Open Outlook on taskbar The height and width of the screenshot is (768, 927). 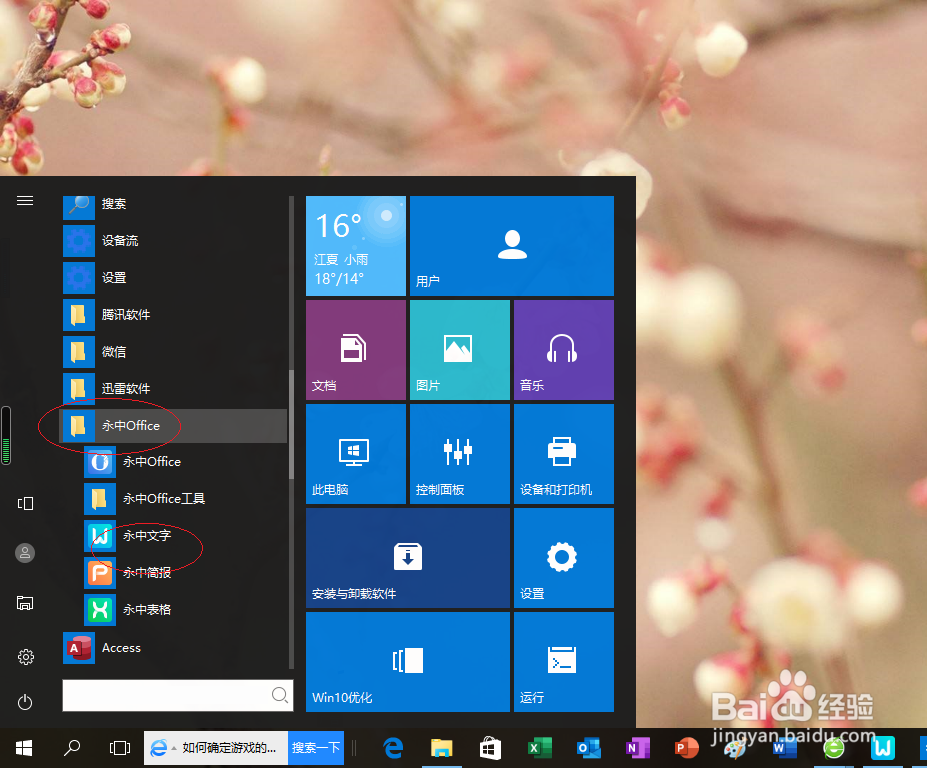point(588,748)
